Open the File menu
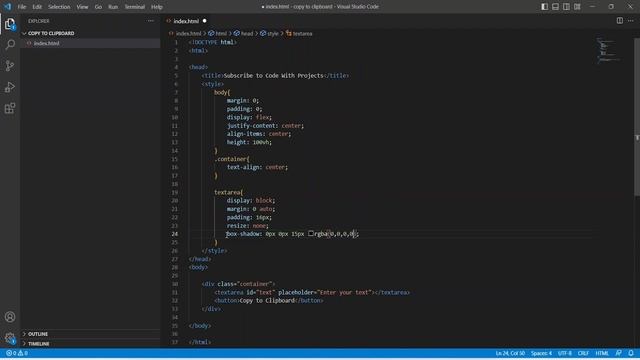640x360 pixels. pos(22,7)
